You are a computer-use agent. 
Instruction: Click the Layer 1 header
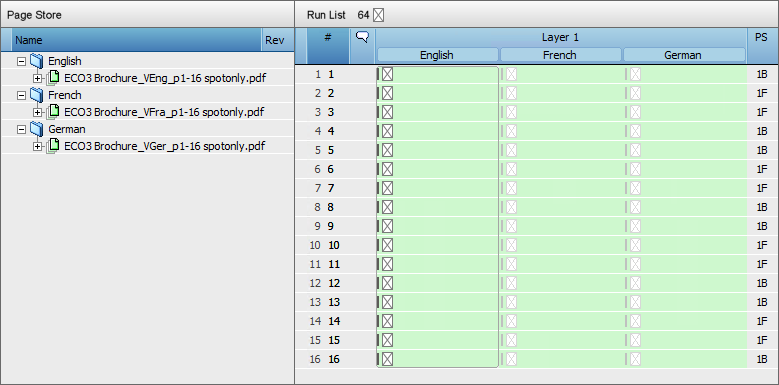560,38
